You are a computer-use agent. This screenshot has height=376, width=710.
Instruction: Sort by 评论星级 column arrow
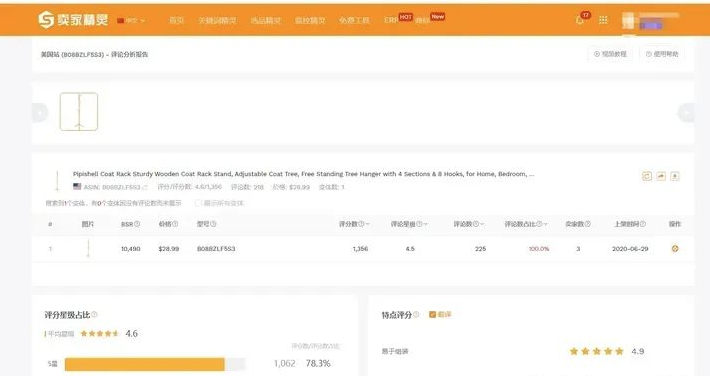click(x=425, y=224)
